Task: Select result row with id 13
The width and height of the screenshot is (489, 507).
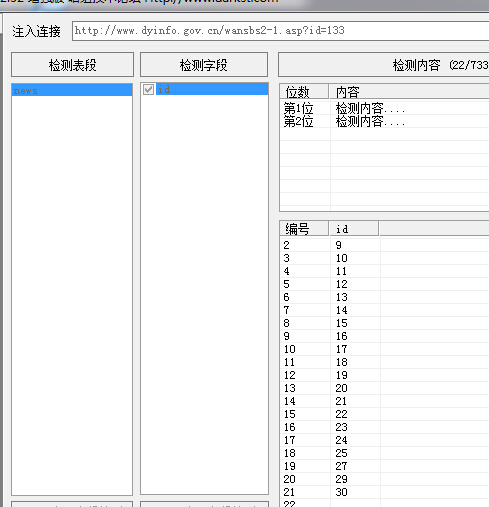Action: (385, 297)
